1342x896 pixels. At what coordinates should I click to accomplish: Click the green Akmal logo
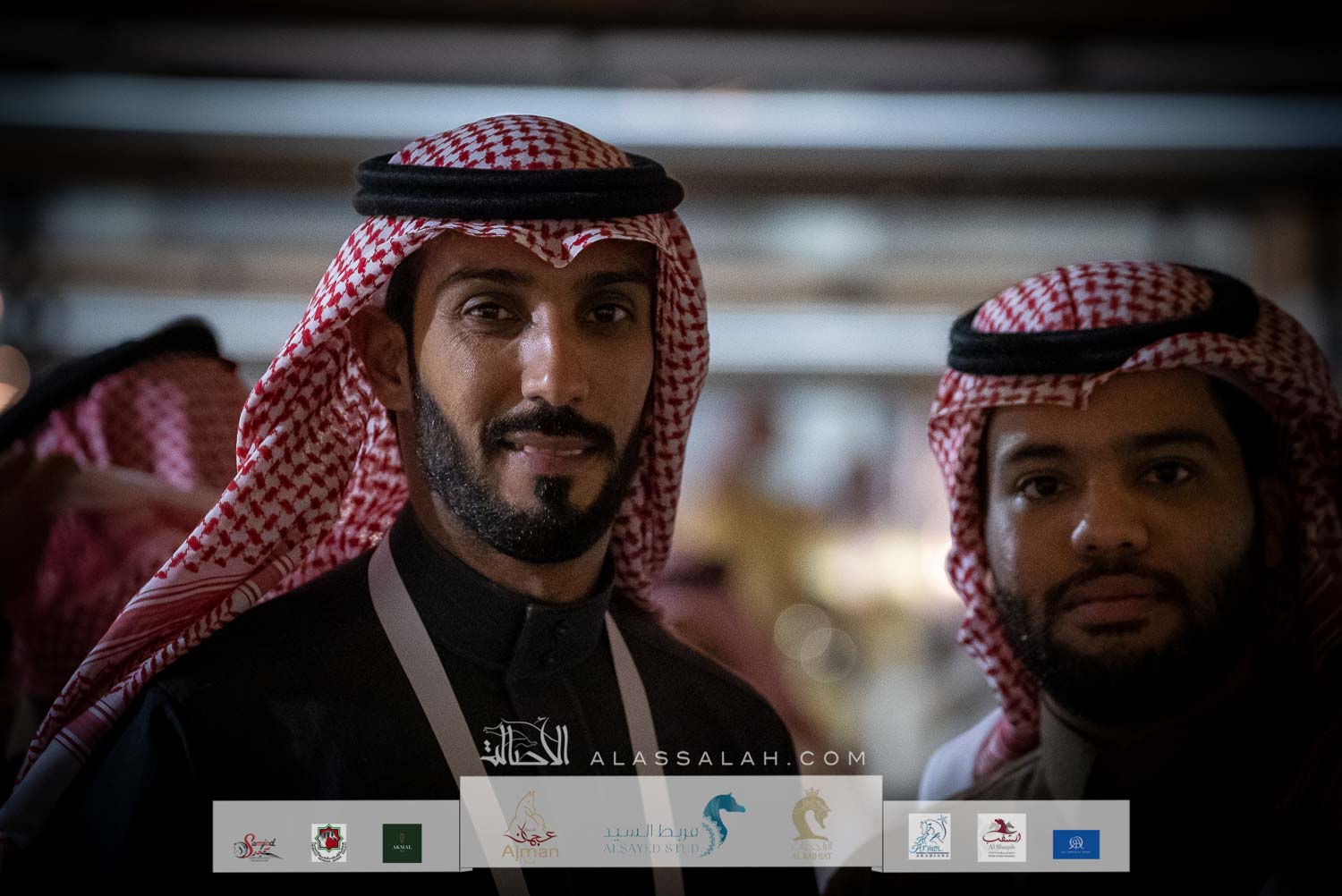point(402,842)
